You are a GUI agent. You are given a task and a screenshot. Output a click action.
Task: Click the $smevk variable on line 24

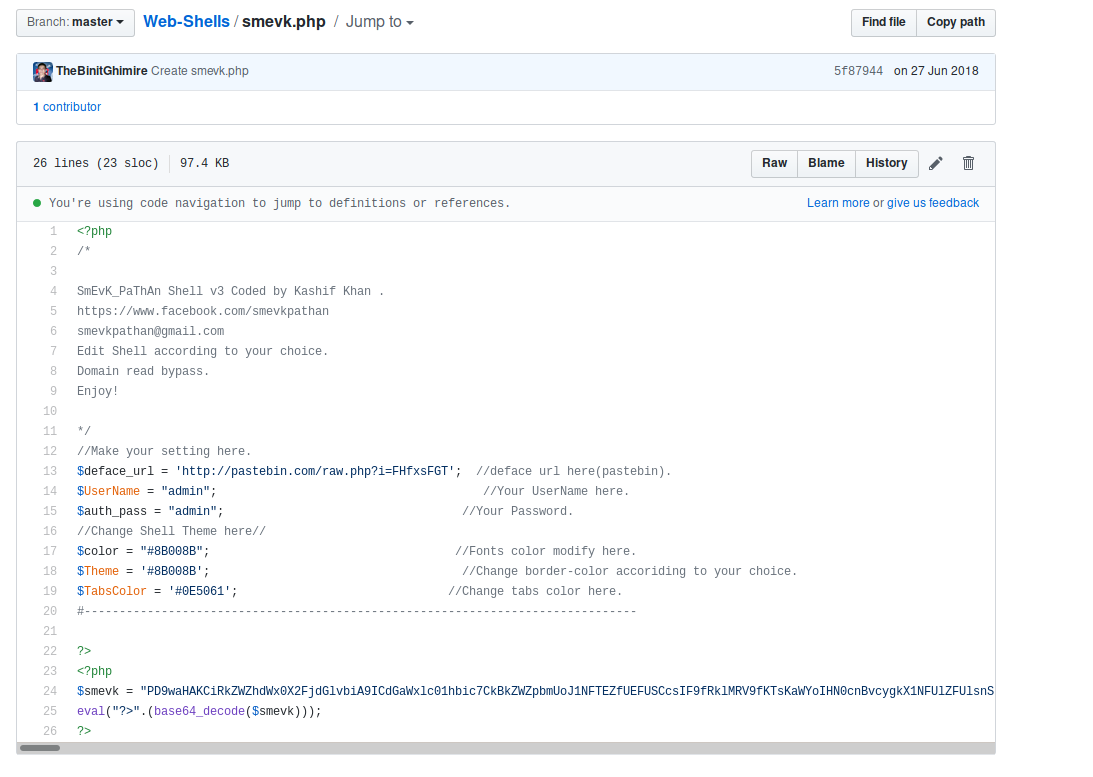pos(98,691)
